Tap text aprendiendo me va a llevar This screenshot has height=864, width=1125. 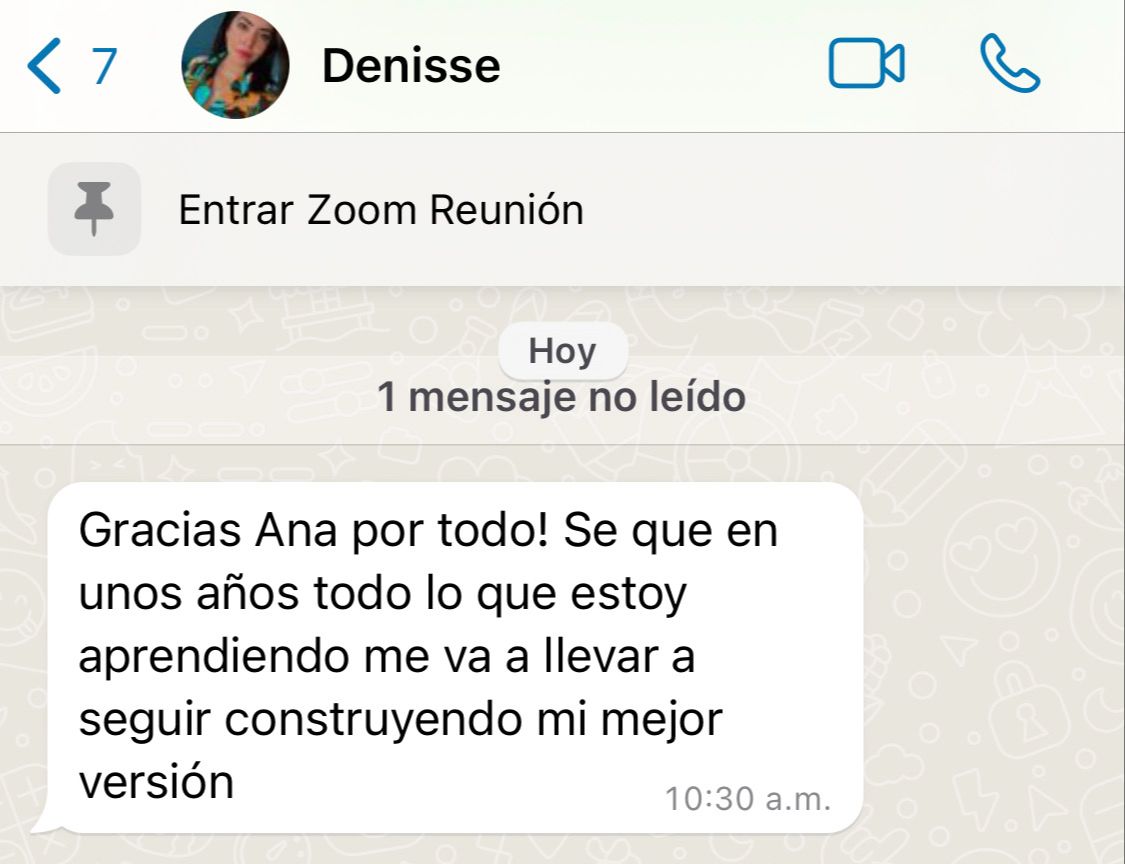[387, 657]
